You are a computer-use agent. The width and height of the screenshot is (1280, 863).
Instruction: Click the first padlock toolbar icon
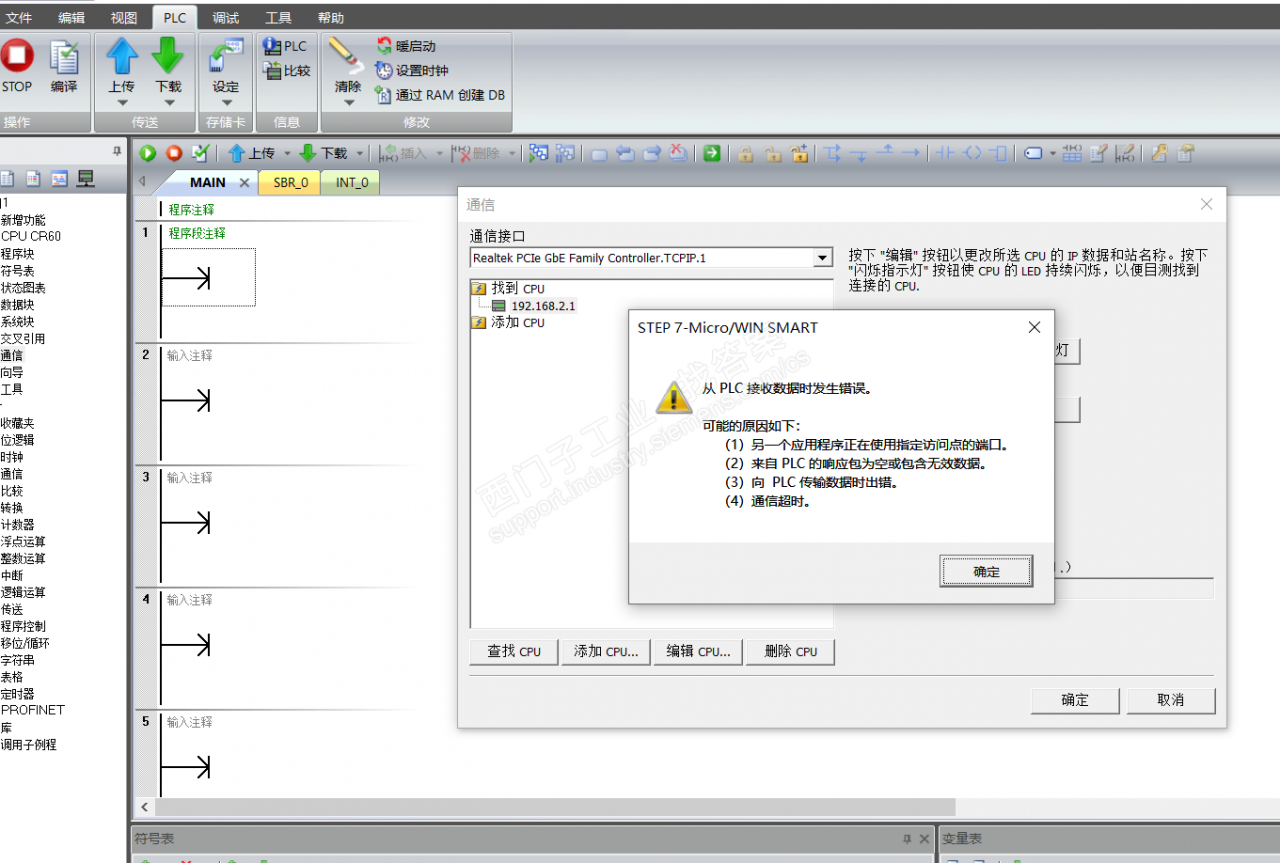[x=746, y=153]
